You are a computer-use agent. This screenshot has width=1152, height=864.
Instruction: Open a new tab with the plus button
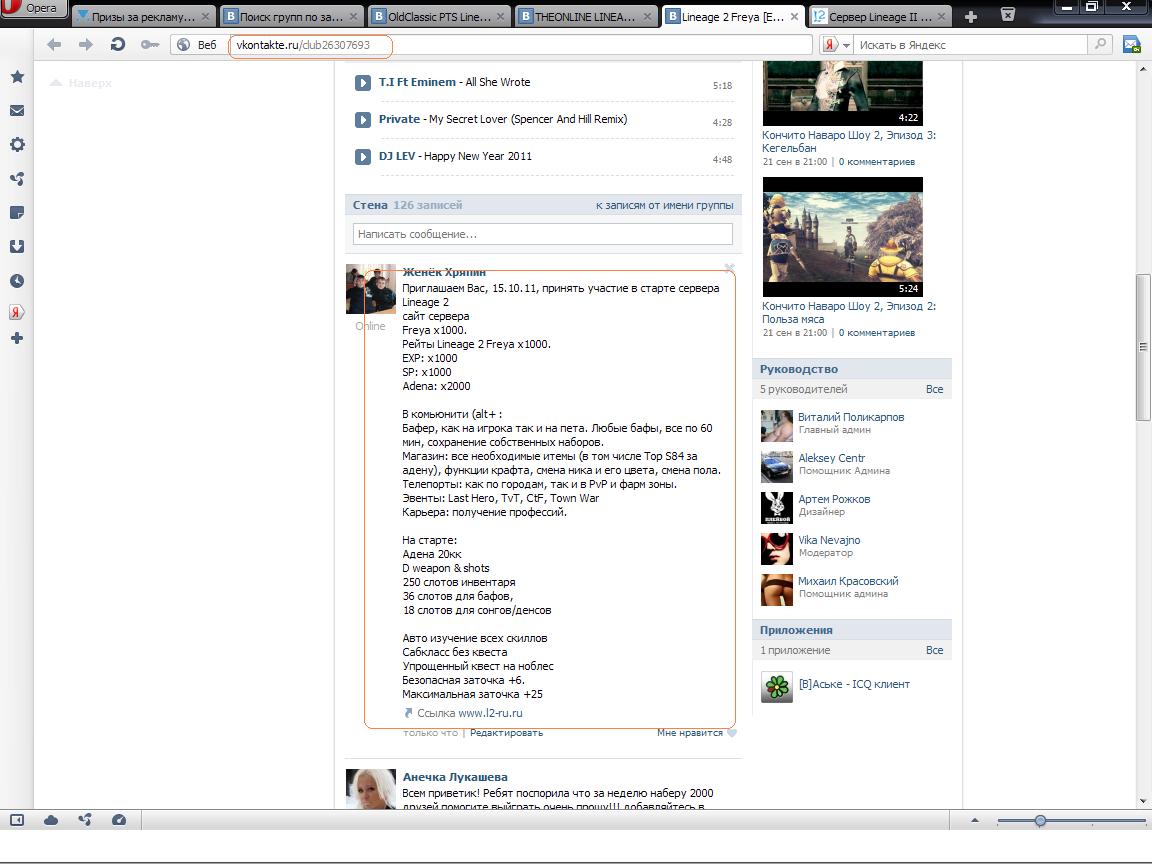pyautogui.click(x=971, y=16)
